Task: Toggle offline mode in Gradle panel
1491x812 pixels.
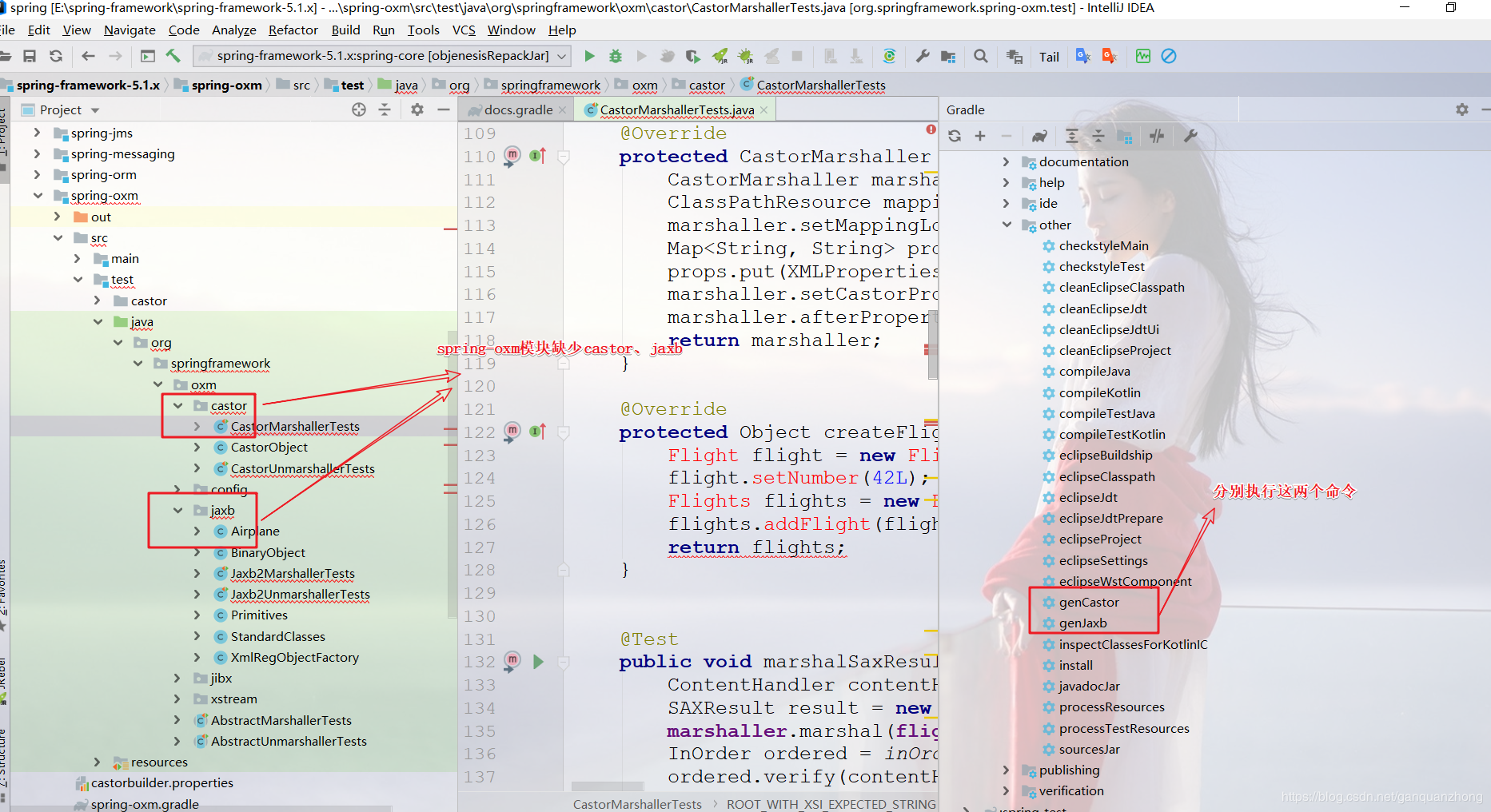Action: click(x=1157, y=136)
